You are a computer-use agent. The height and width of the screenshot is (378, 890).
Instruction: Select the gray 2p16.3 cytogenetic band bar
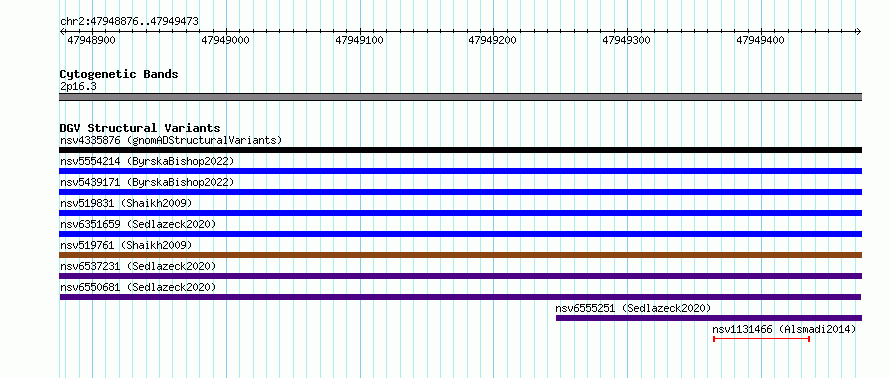point(460,97)
